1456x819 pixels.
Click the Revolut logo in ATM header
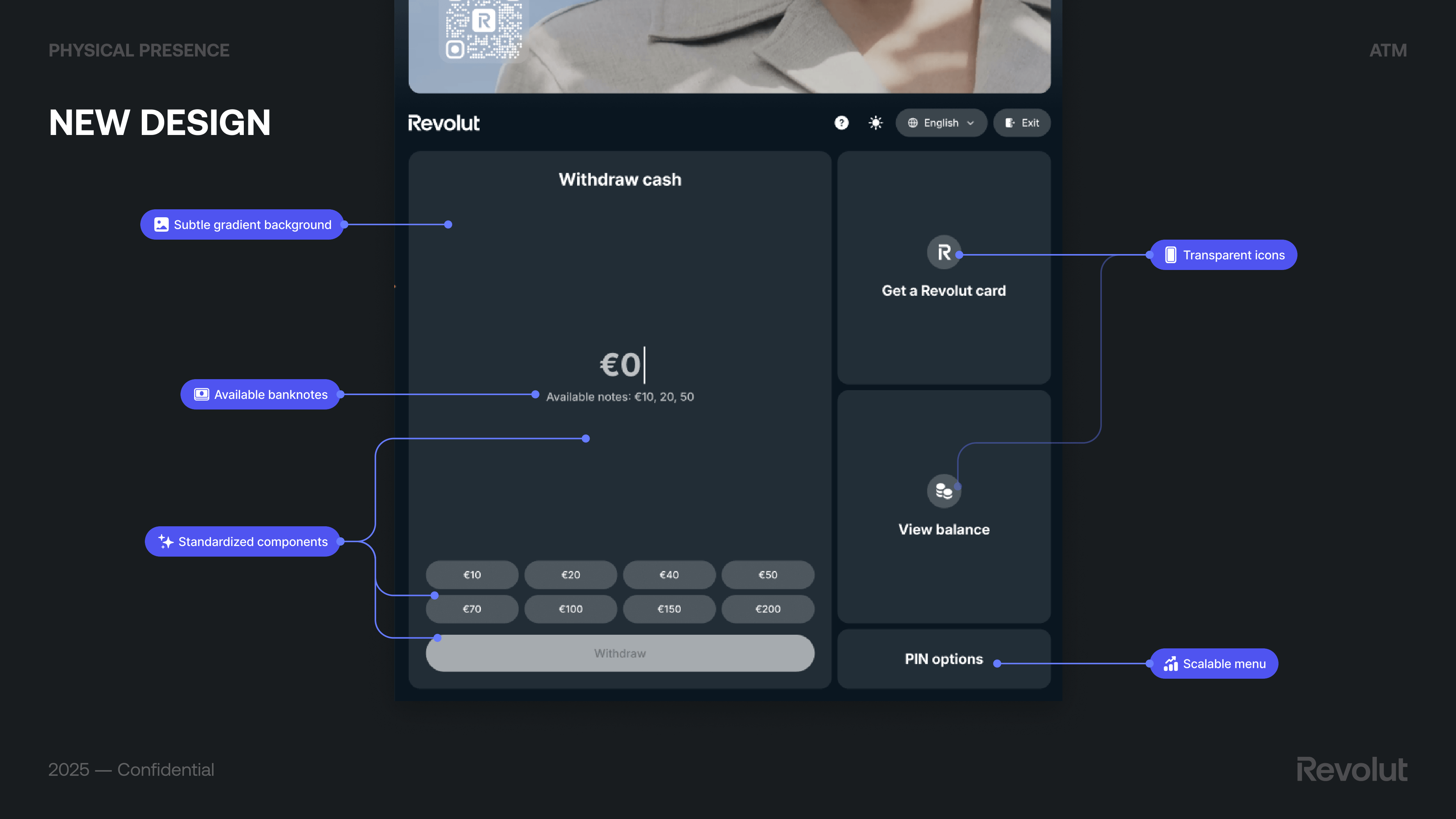coord(444,123)
